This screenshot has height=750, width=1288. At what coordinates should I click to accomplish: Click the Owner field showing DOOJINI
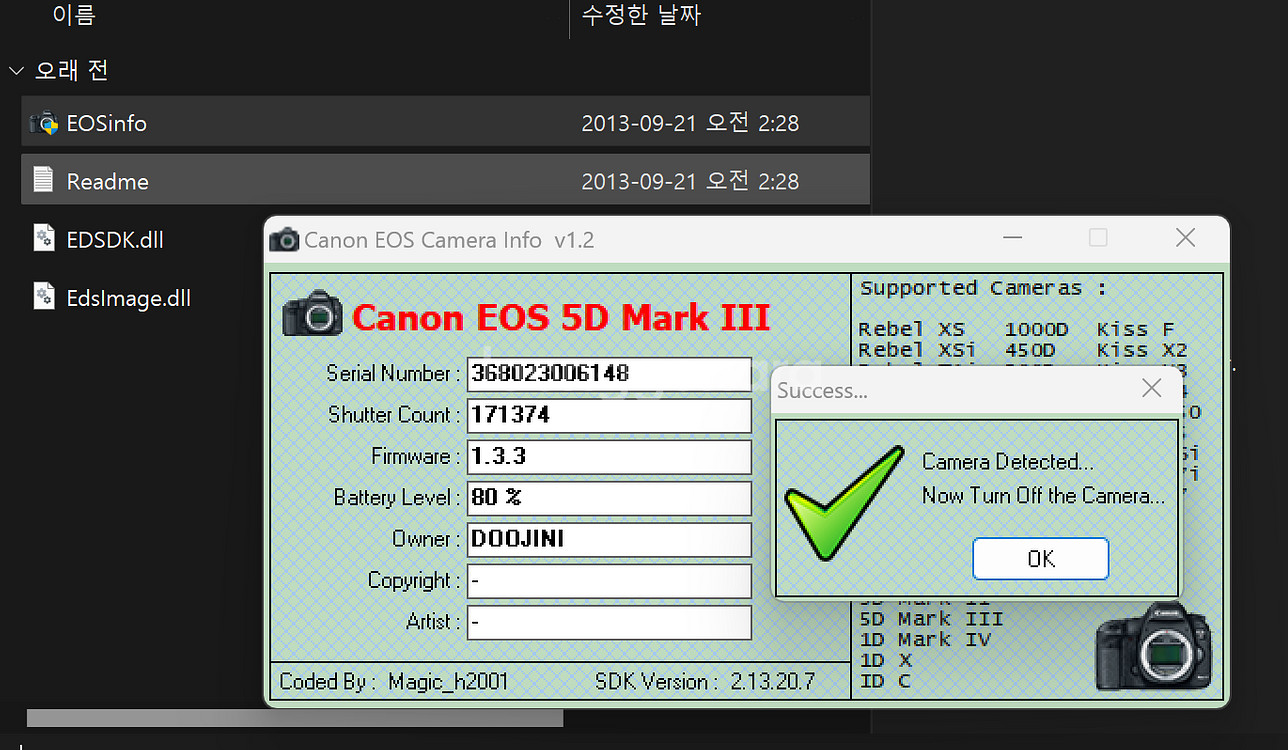(608, 539)
